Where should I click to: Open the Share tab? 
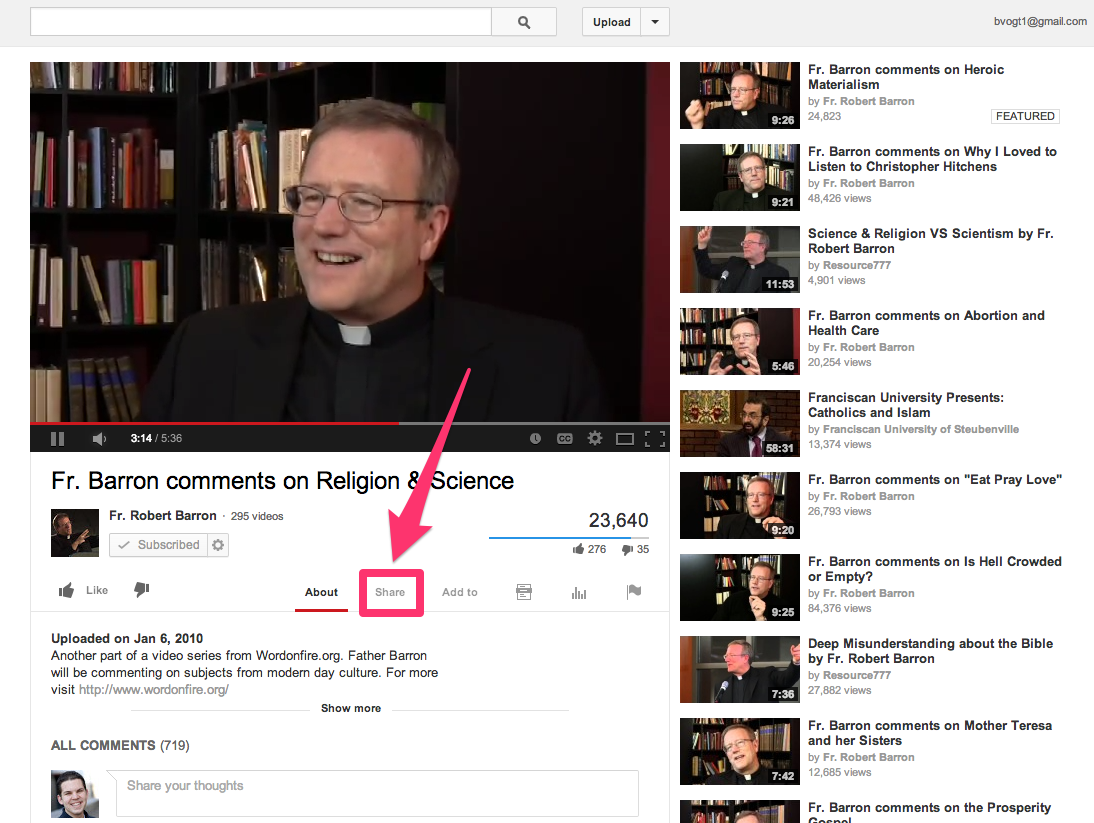[x=390, y=592]
